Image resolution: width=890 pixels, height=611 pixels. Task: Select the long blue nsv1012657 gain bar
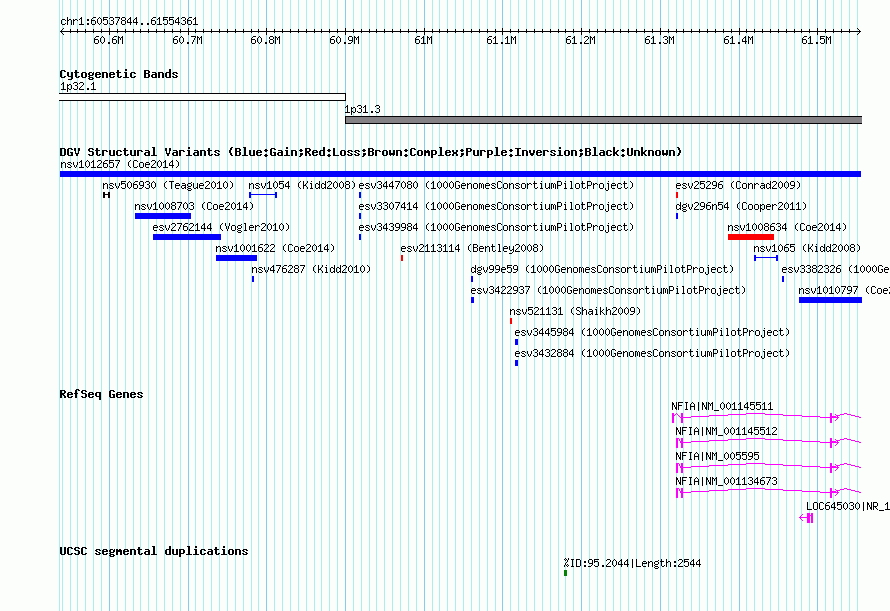460,174
